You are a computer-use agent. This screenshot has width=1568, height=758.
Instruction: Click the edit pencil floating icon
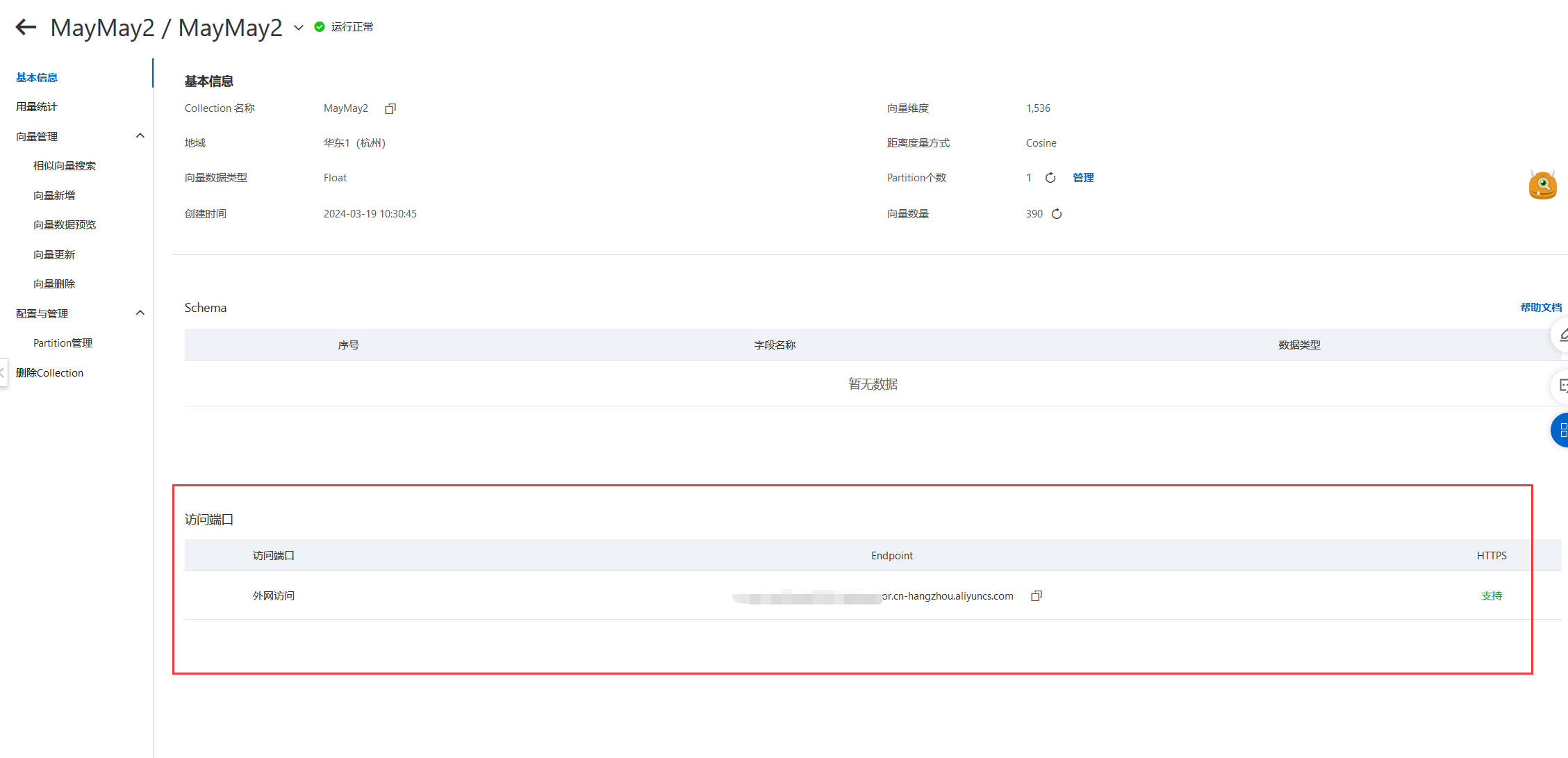click(1561, 336)
